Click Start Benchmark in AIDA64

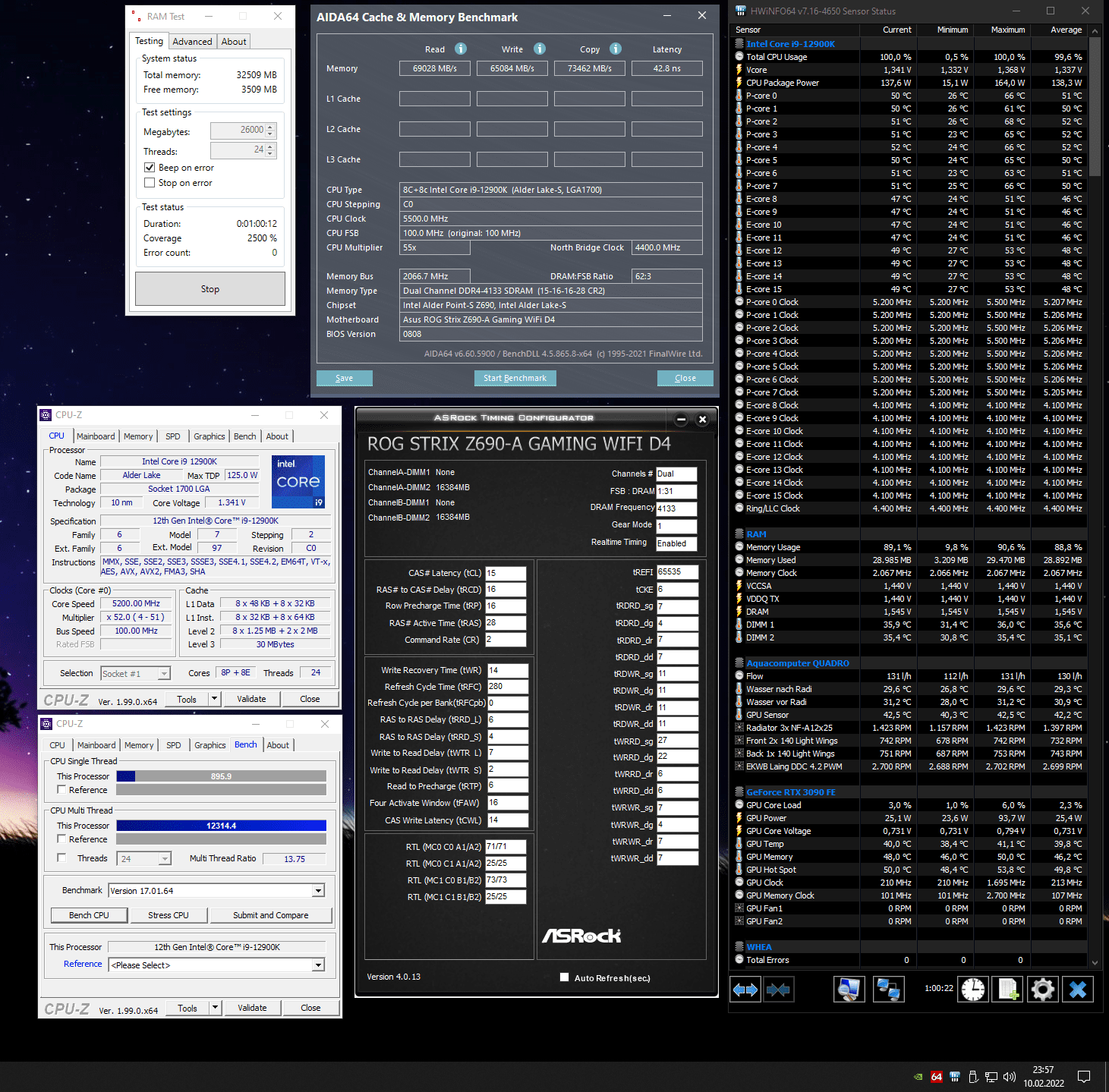pos(515,378)
